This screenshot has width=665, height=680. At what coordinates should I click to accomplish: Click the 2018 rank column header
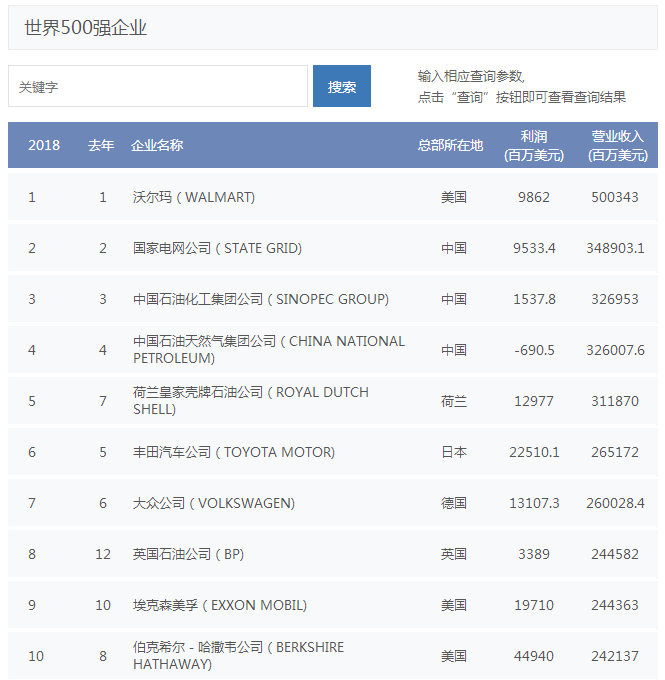44,145
